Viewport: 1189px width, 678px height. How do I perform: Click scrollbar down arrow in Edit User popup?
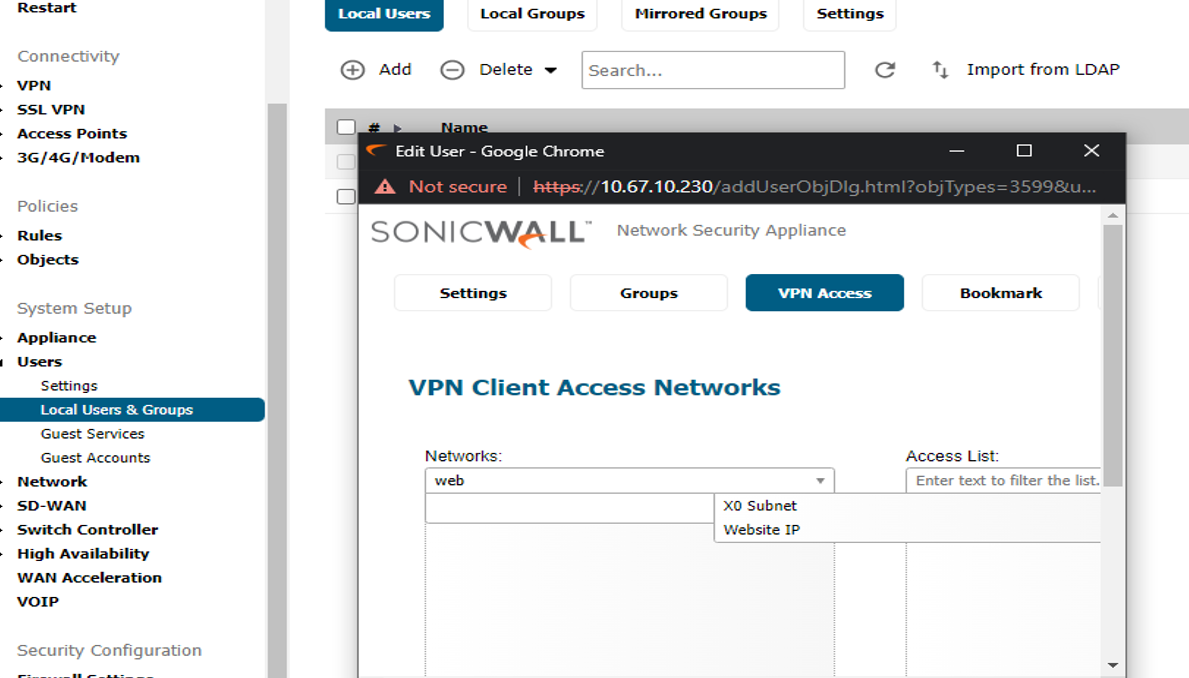1113,665
